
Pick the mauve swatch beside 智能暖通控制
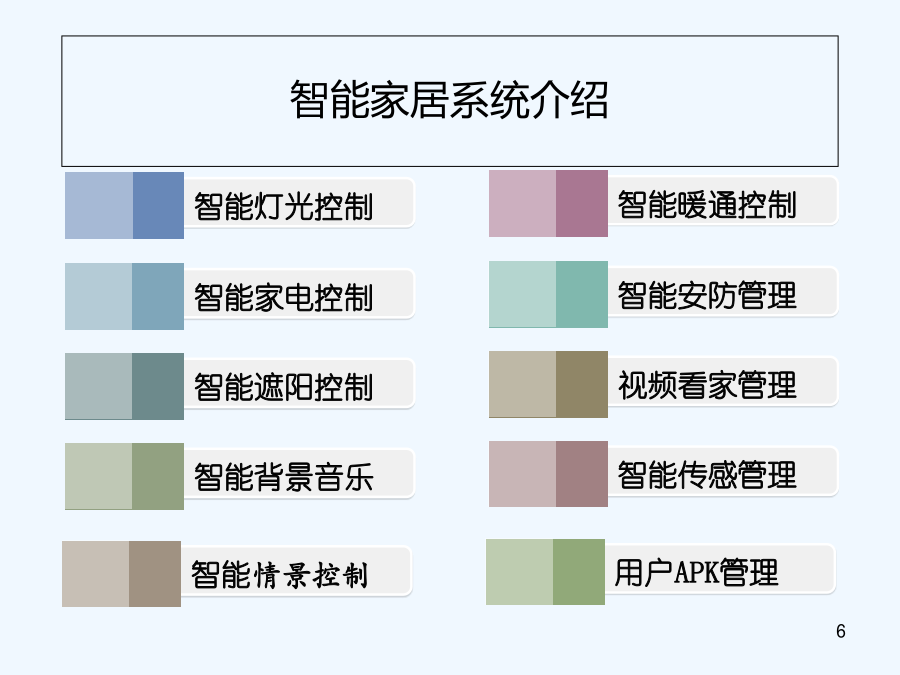point(548,203)
